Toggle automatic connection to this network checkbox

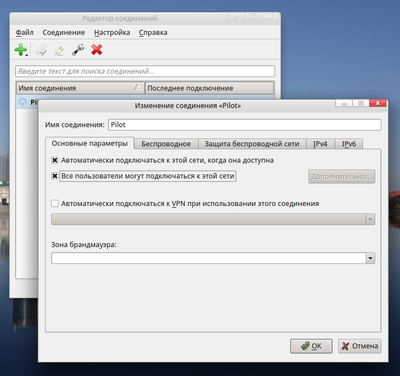[x=55, y=160]
